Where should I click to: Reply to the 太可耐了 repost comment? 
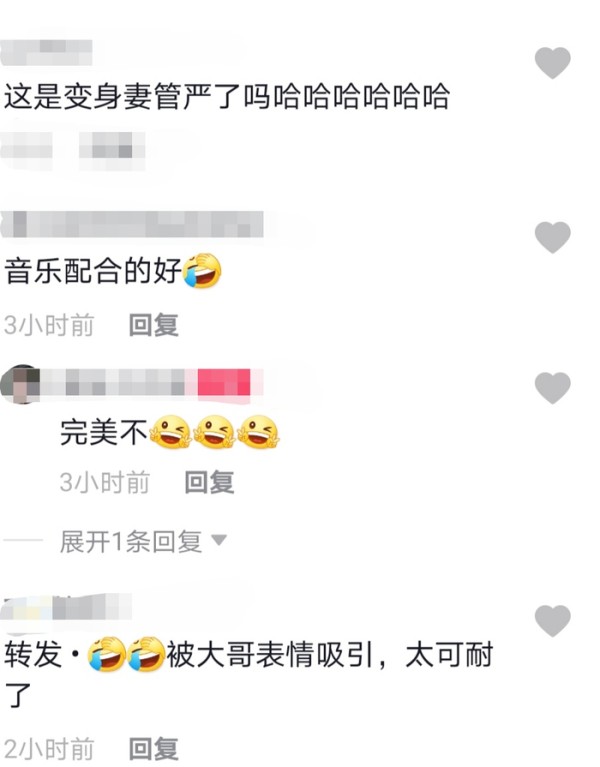[x=154, y=749]
